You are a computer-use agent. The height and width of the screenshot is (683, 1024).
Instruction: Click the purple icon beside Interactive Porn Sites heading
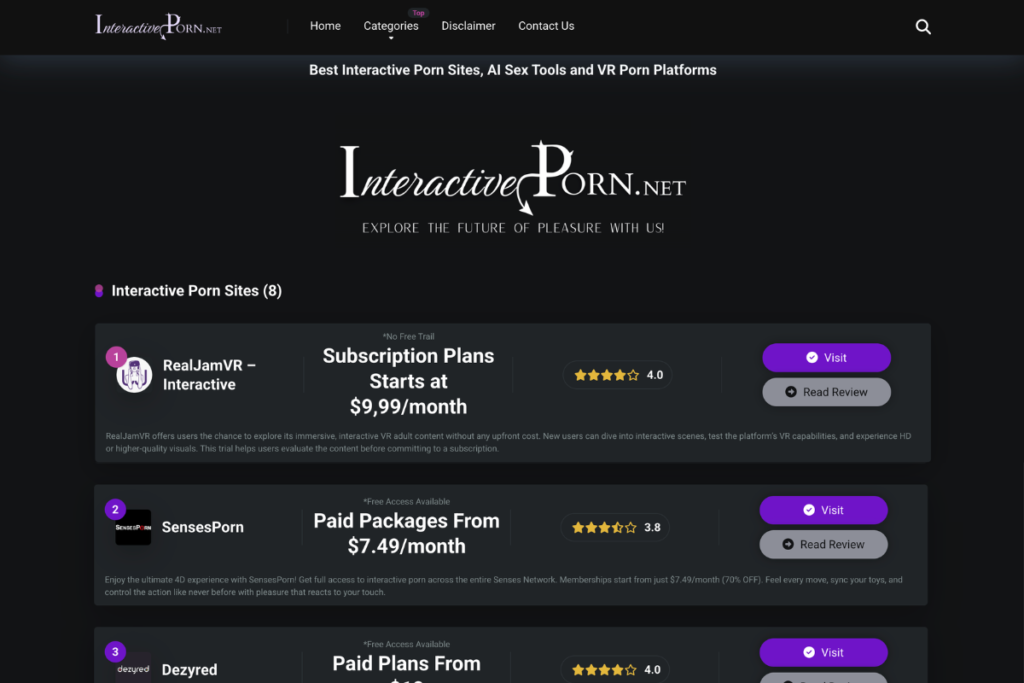97,291
